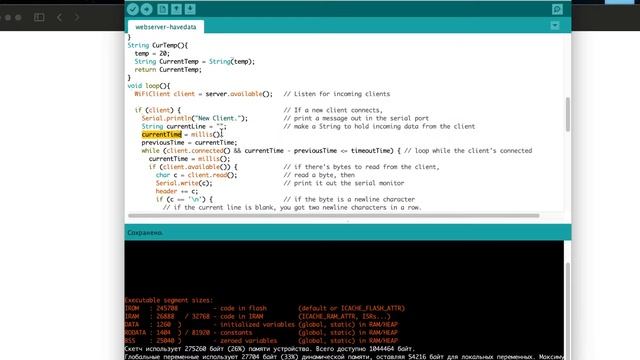The width and height of the screenshot is (640, 360).
Task: Open the Serial Monitor icon
Action: (x=557, y=9)
